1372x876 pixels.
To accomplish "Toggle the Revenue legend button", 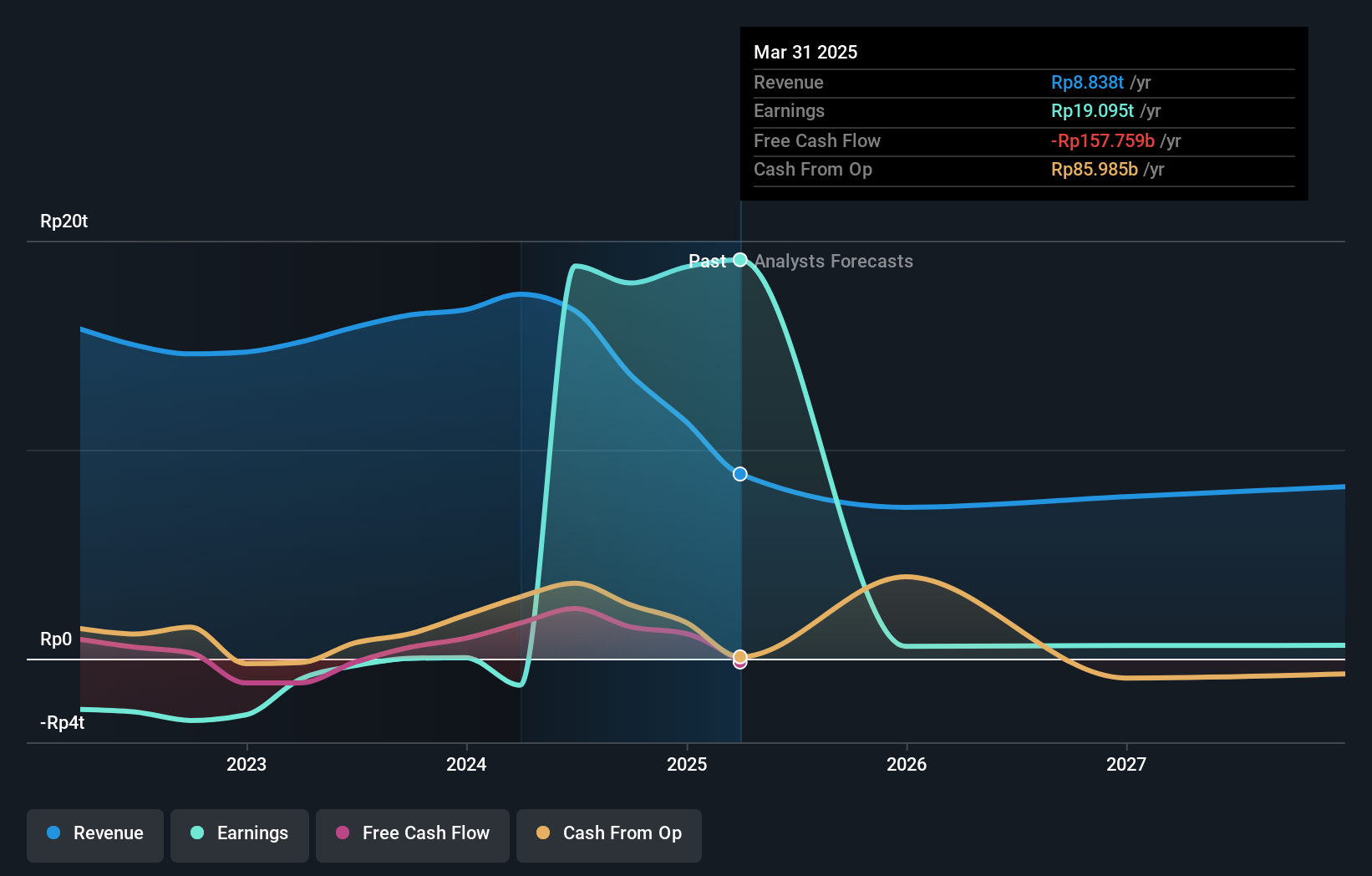I will point(95,835).
